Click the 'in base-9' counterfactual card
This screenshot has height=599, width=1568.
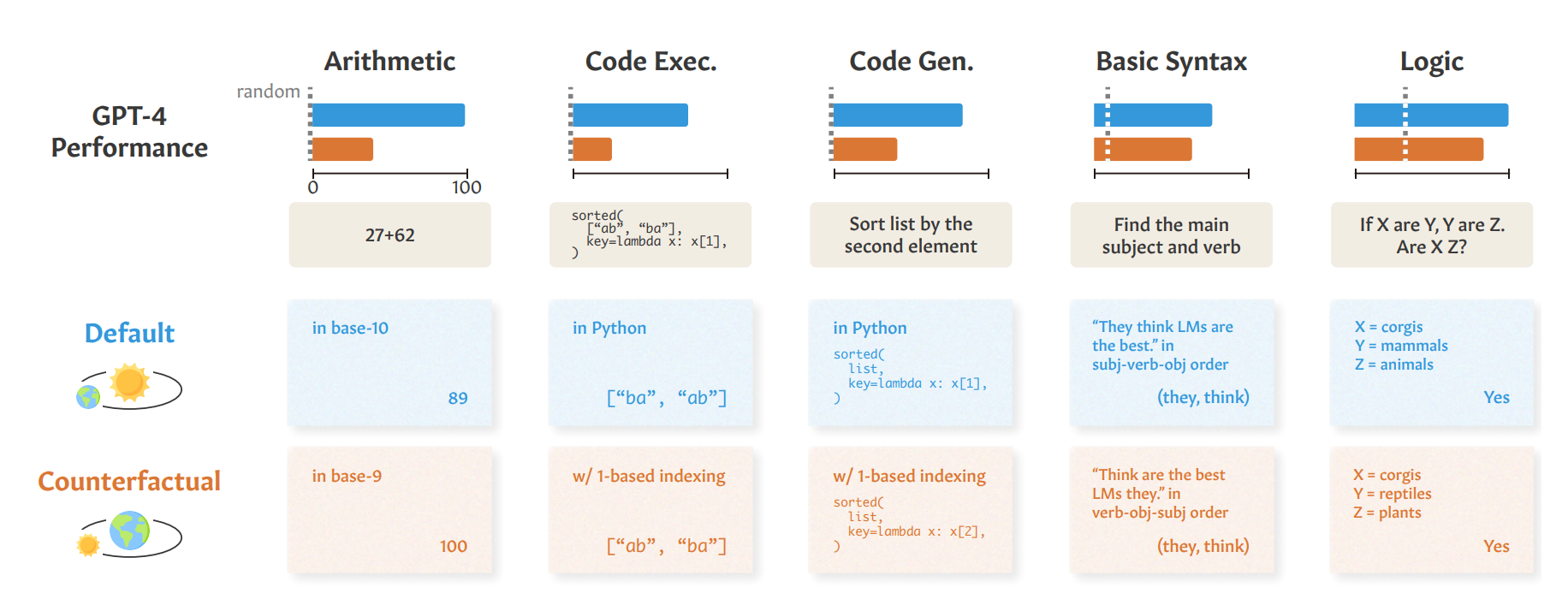pos(389,510)
